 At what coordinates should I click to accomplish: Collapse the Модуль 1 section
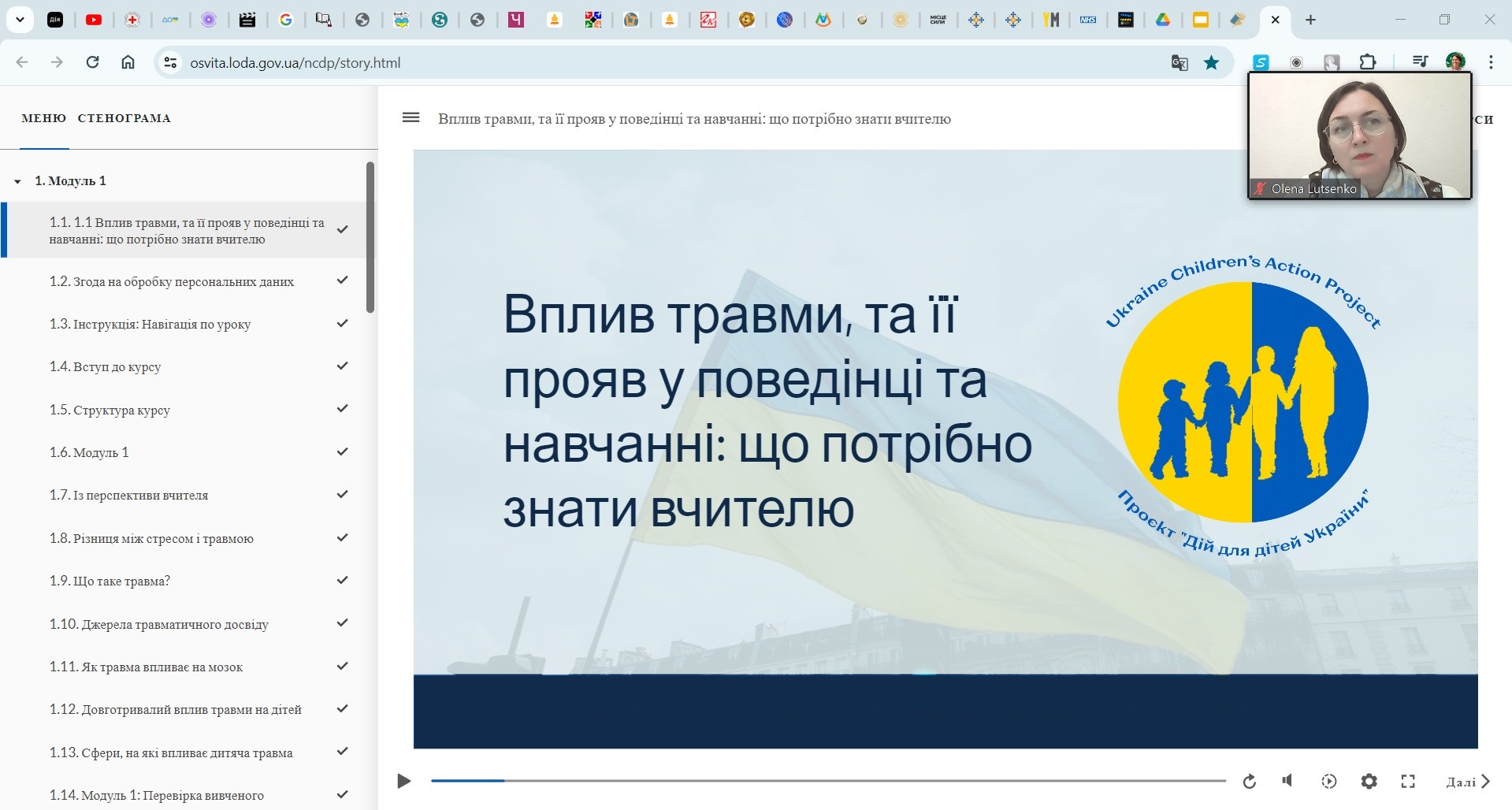click(17, 181)
